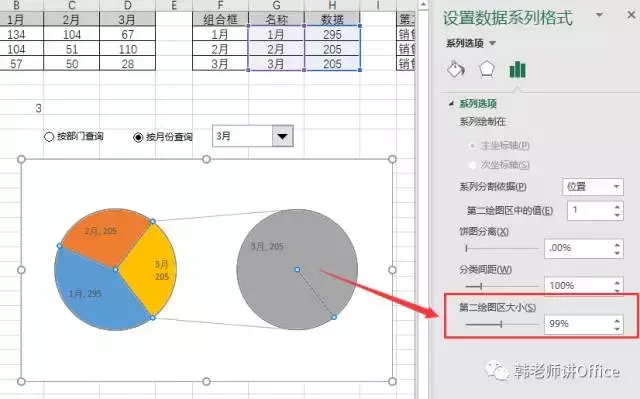
Task: Increase 第二绘图区大小 with up arrow
Action: [617, 320]
